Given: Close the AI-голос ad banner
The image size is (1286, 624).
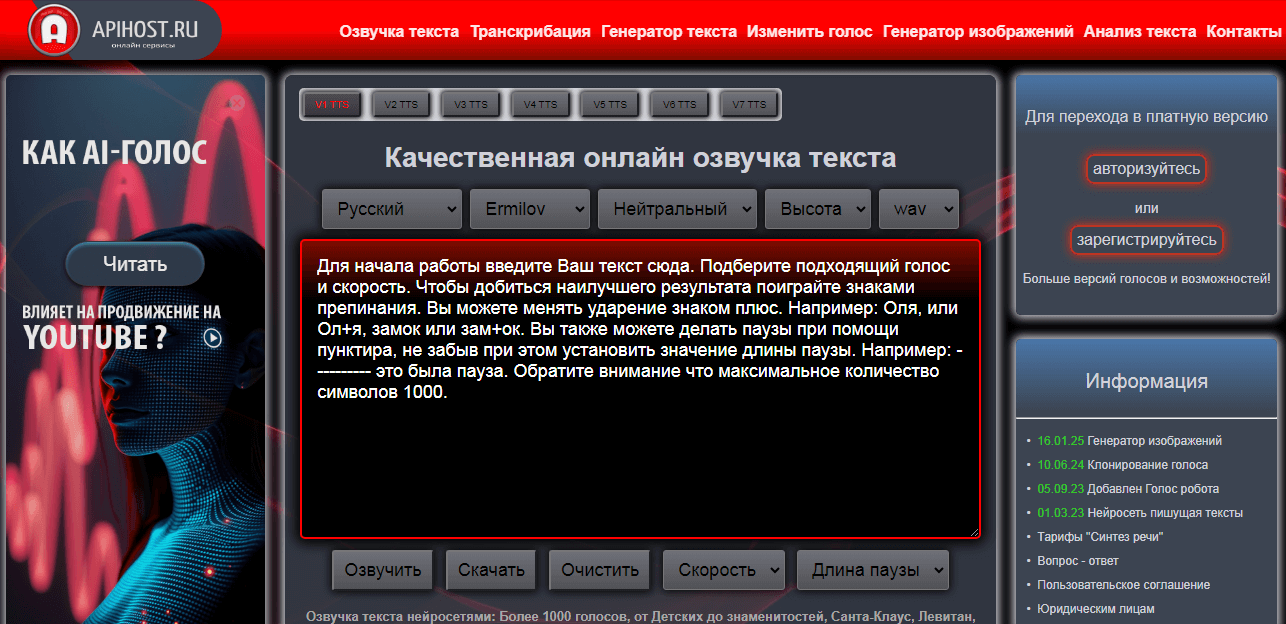Looking at the screenshot, I should [237, 102].
